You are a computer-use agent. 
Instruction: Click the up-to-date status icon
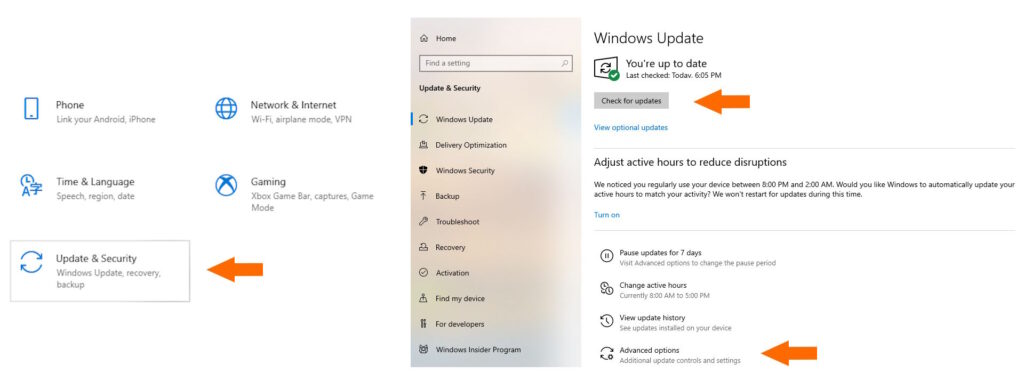click(x=607, y=69)
